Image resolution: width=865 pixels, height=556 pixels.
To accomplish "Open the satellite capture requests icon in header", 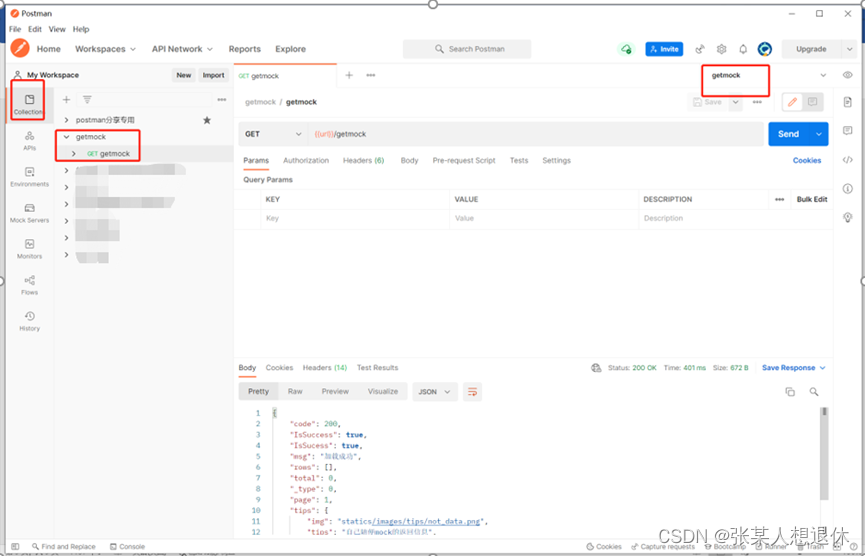I will 700,49.
